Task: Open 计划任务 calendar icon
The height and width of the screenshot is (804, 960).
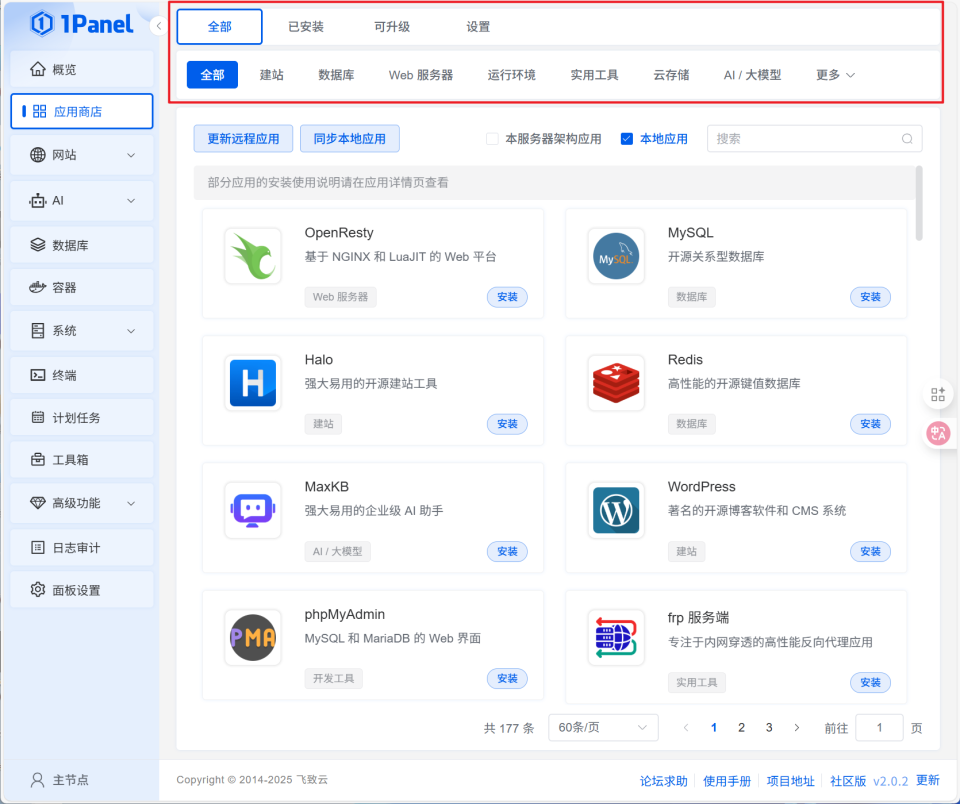Action: (38, 417)
